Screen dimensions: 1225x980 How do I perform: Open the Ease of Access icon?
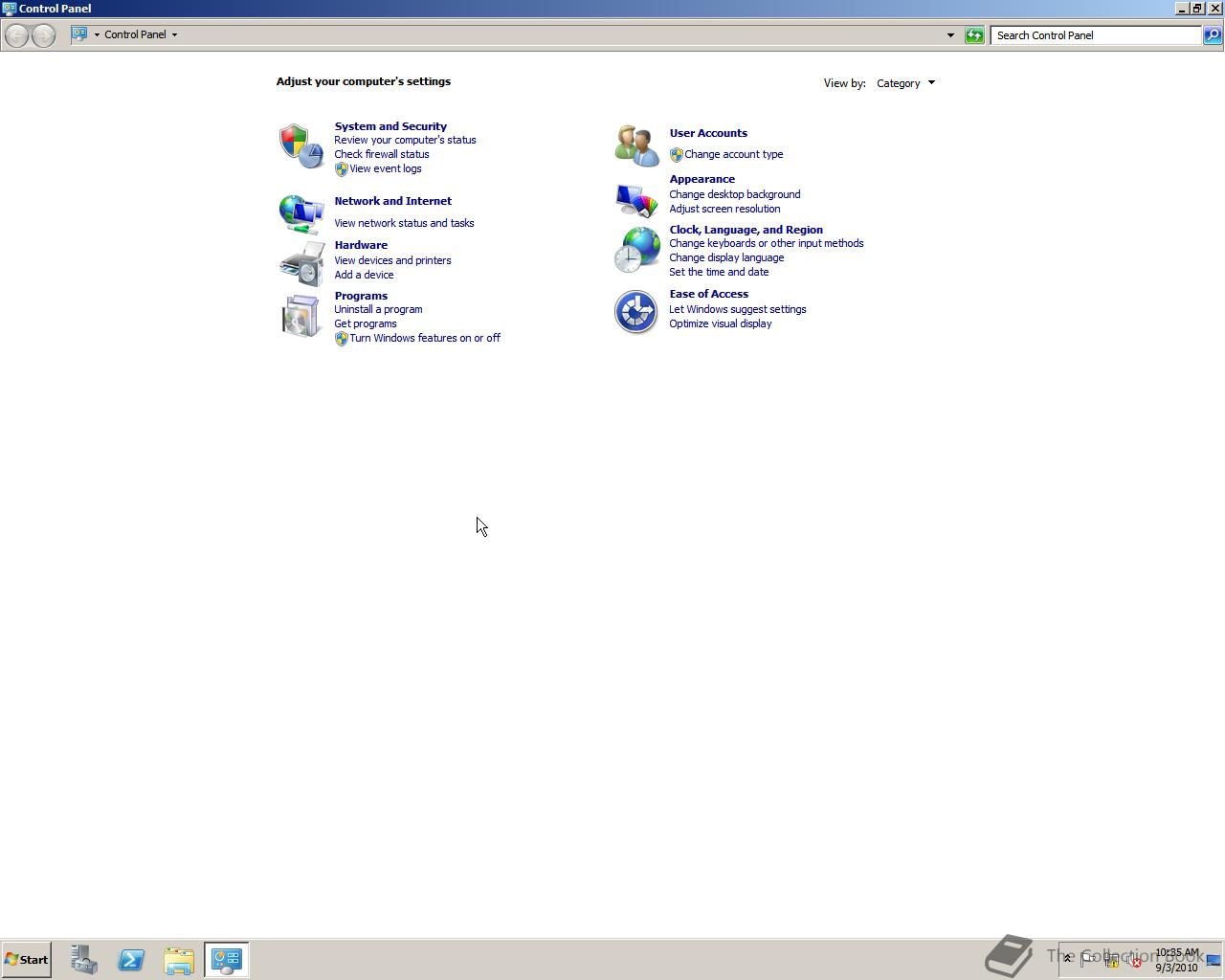click(636, 312)
